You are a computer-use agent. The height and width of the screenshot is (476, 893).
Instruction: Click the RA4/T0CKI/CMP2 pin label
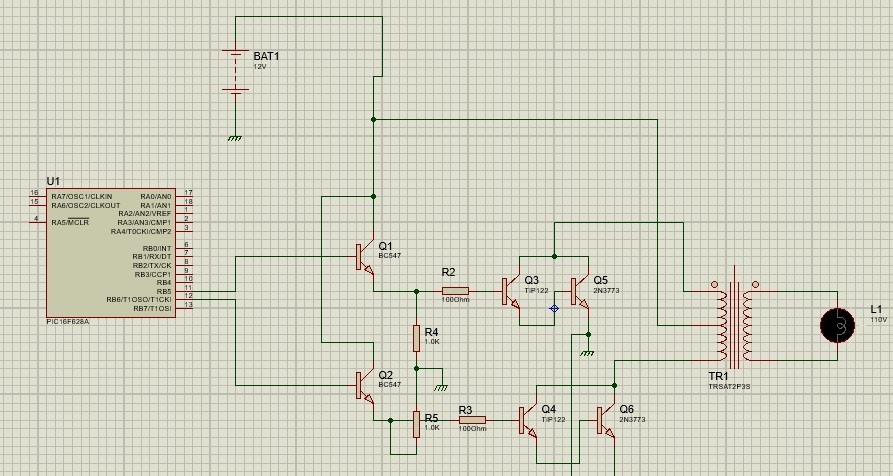[x=141, y=232]
